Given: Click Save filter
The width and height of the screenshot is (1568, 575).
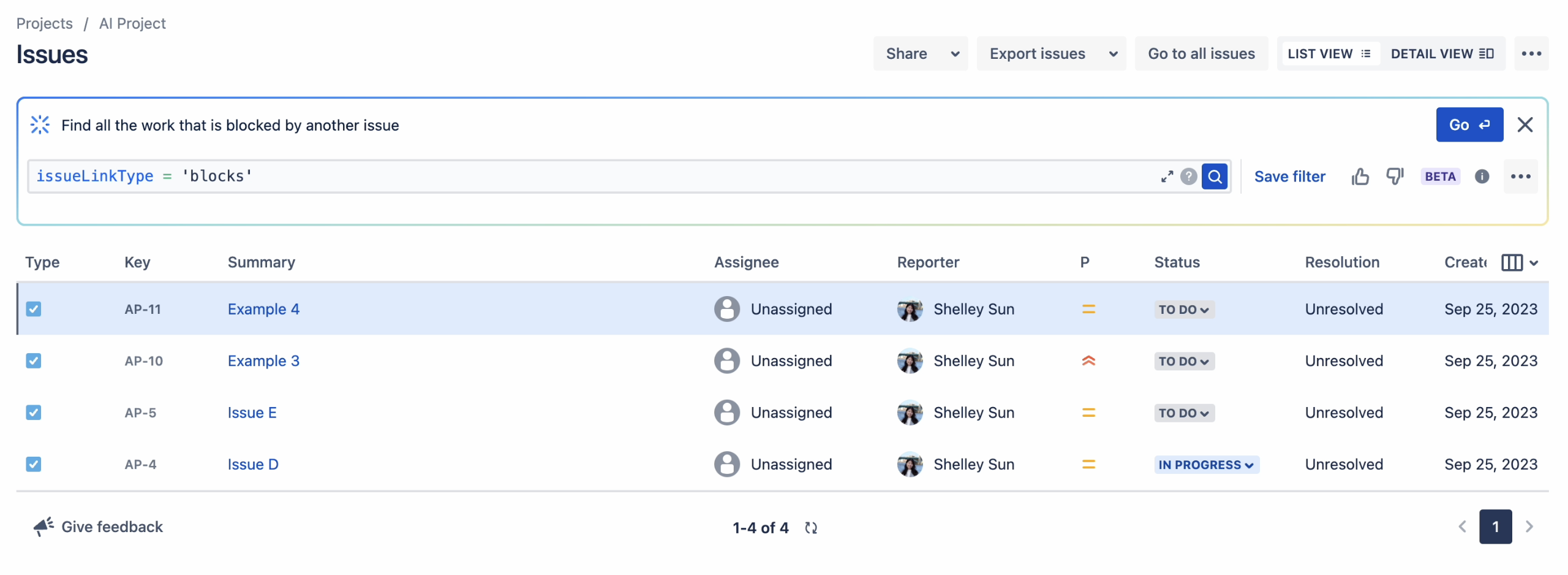Looking at the screenshot, I should [1289, 176].
